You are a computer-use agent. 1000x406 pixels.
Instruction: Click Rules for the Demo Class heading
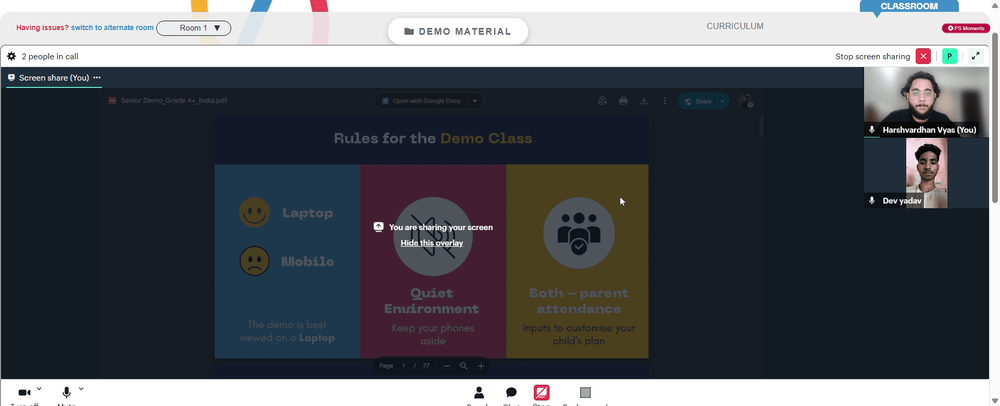coord(432,138)
